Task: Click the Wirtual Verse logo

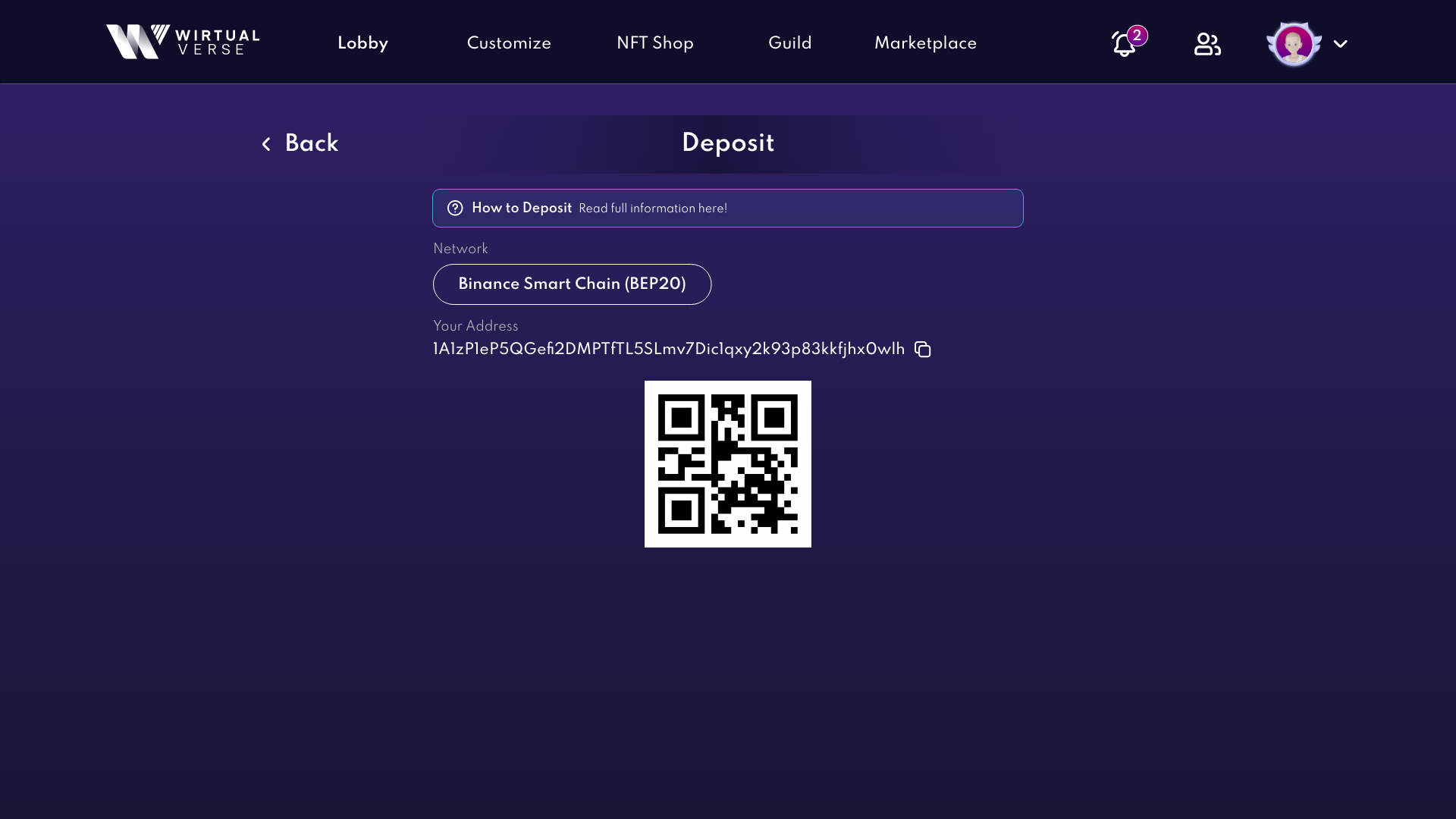Action: click(183, 42)
